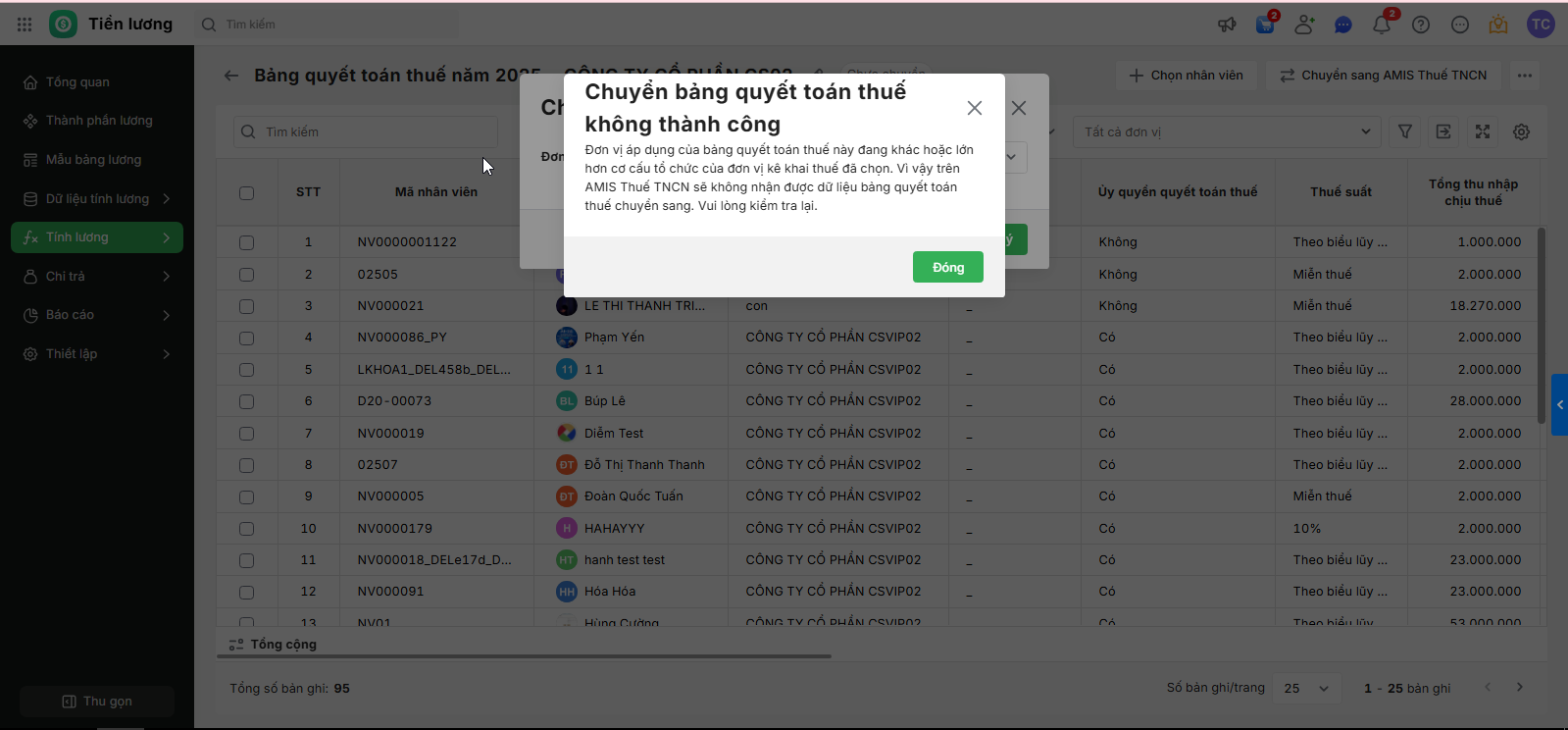The height and width of the screenshot is (730, 1568).
Task: Toggle the select-all header checkbox
Action: (x=246, y=193)
